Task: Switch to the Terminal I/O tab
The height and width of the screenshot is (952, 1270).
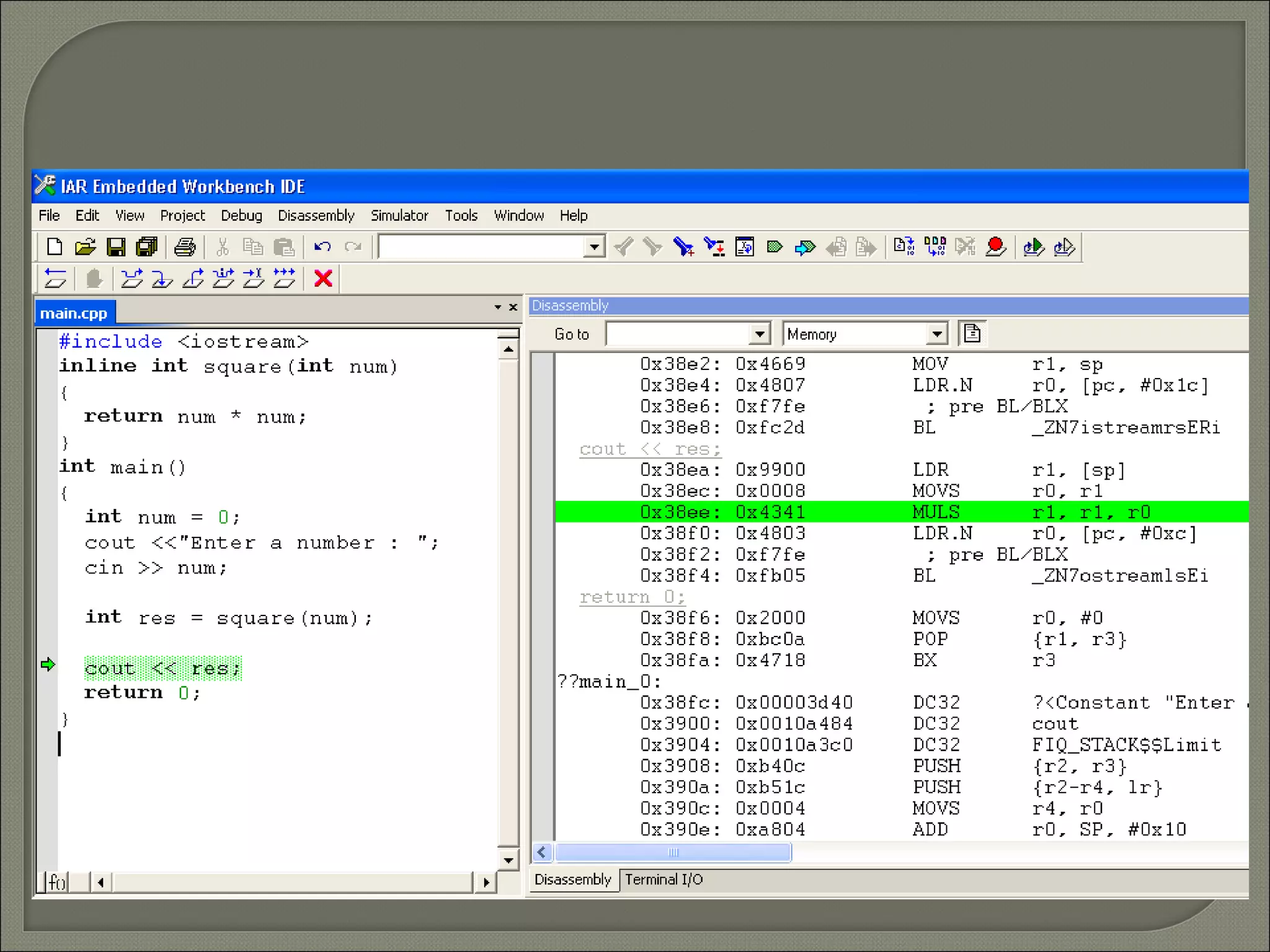Action: (664, 879)
